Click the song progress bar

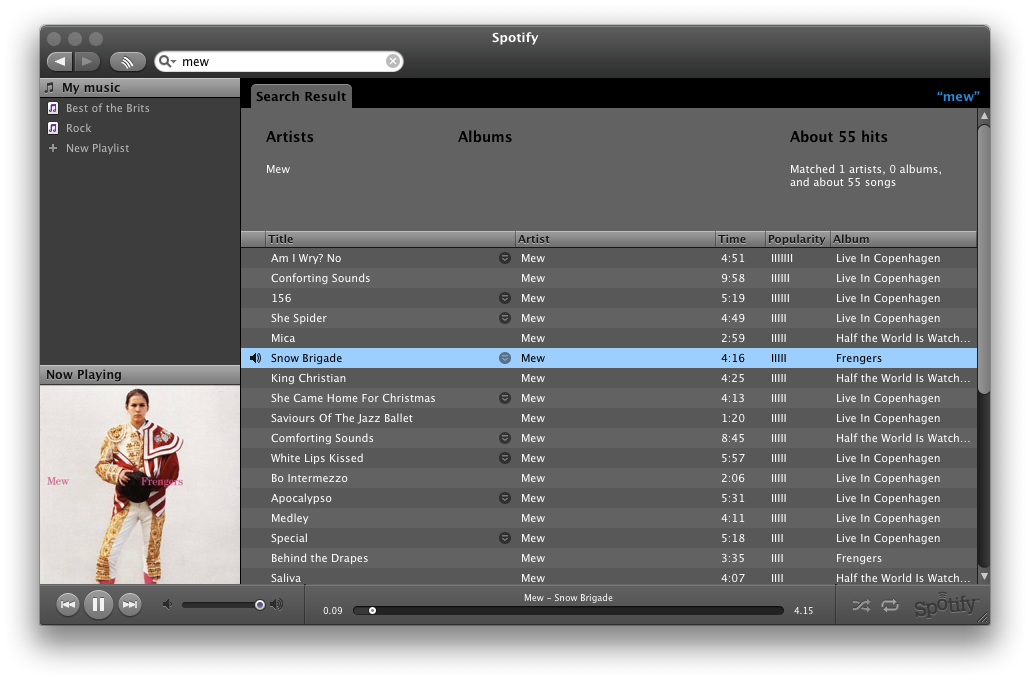[x=570, y=610]
